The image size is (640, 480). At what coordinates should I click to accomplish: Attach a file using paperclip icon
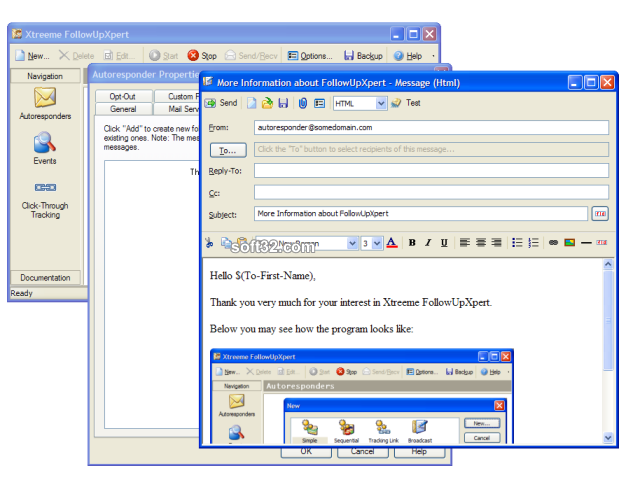coord(302,103)
